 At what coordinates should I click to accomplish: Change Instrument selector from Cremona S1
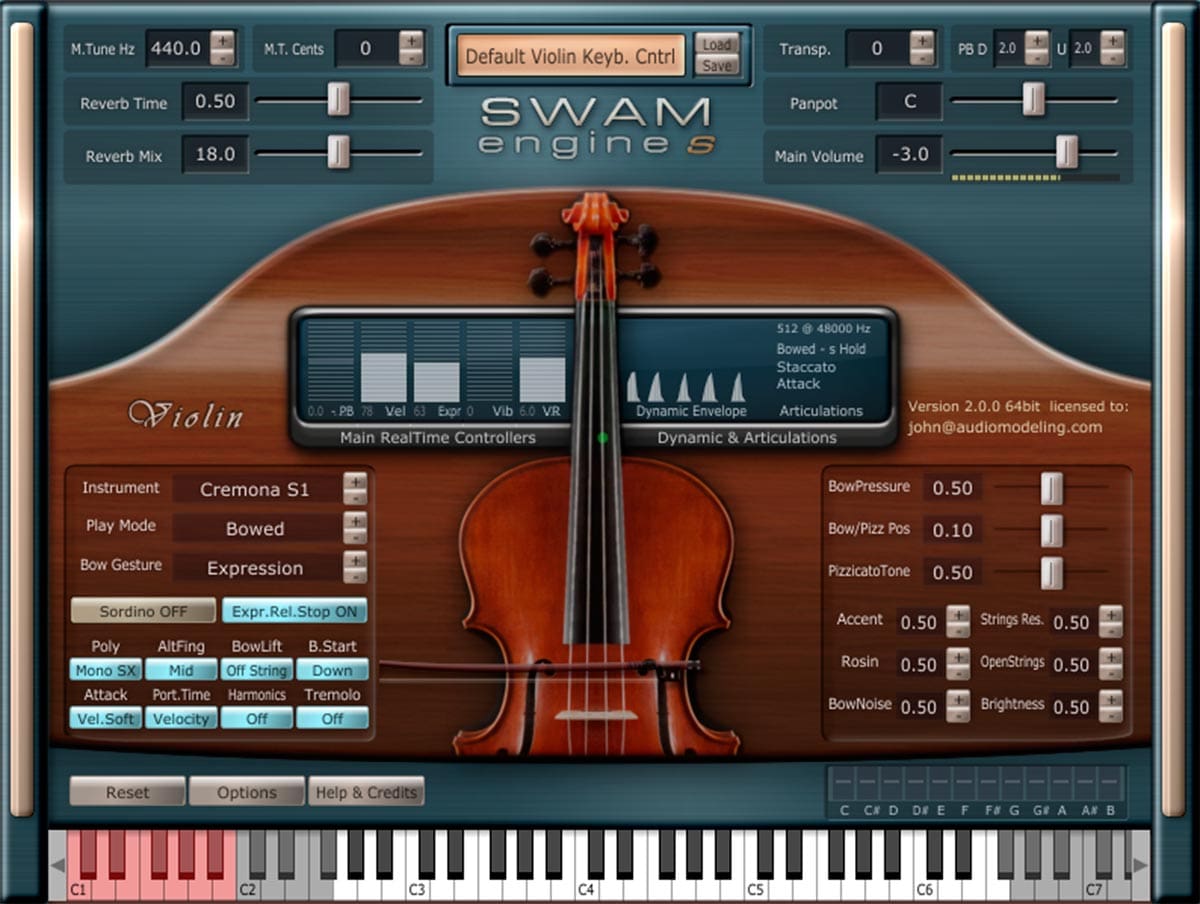[355, 489]
